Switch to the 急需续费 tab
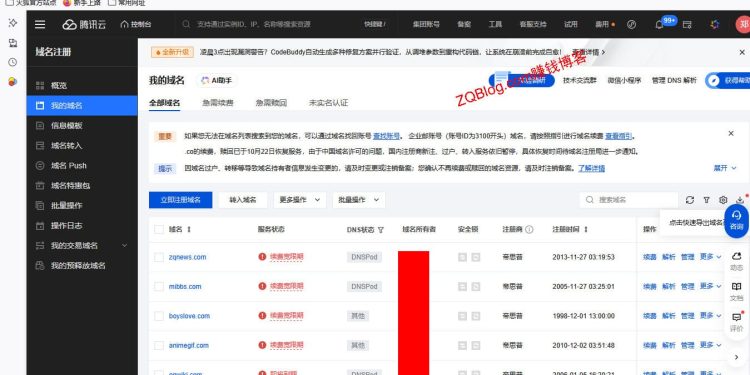Screen dimensions: 750x375 218,103
